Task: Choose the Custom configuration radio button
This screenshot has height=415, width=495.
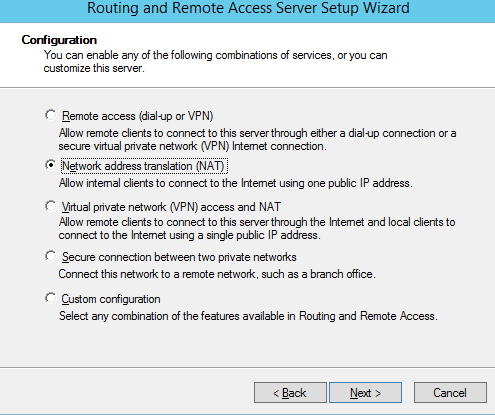Action: [x=51, y=298]
